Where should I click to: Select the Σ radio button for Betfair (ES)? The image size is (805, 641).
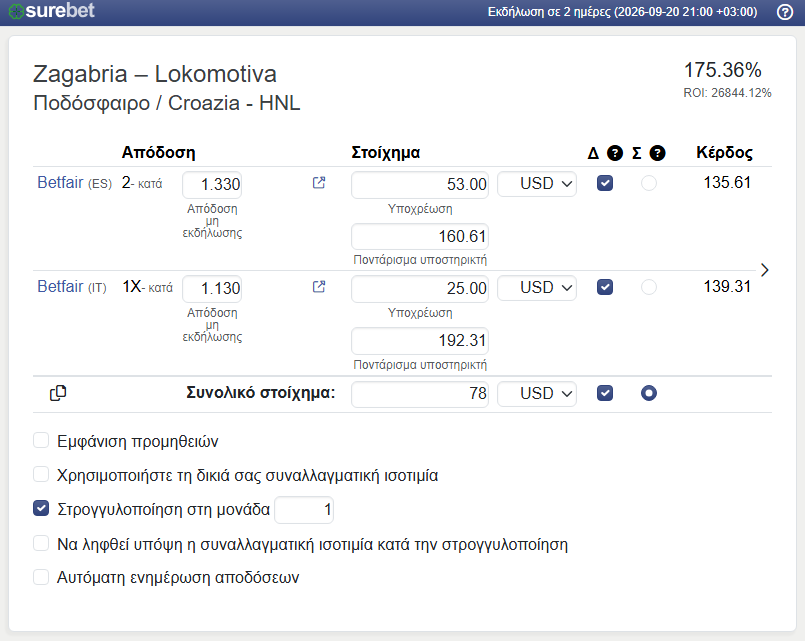[649, 183]
